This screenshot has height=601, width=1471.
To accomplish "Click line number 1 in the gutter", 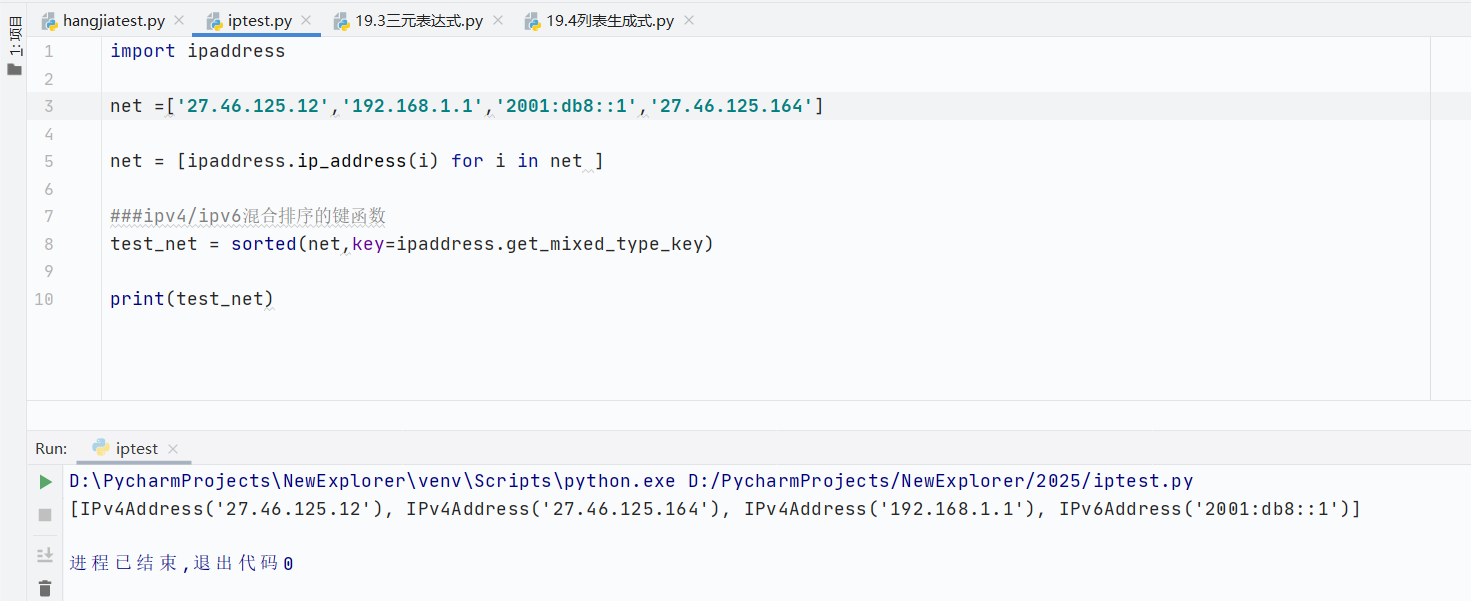I will pos(49,51).
